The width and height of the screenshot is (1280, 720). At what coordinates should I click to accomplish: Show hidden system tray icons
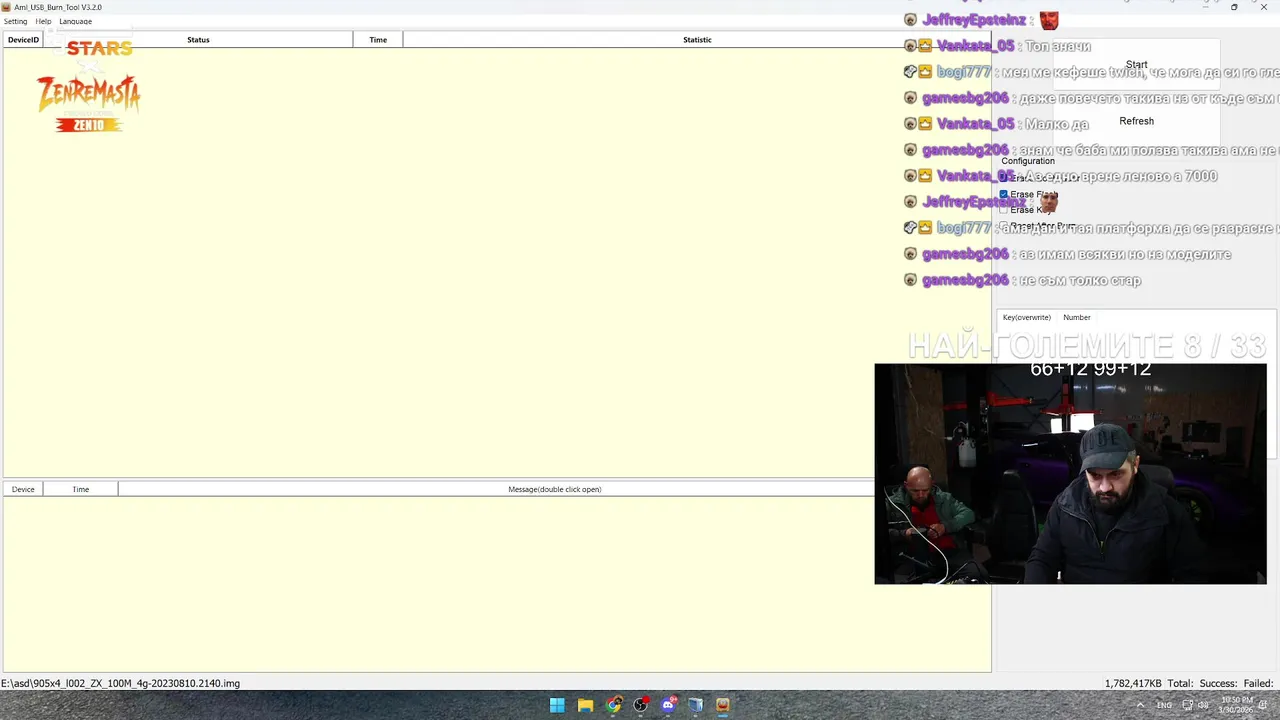pos(1141,705)
